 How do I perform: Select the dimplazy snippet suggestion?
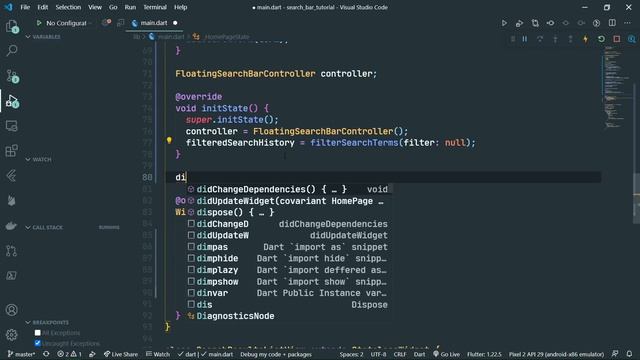[x=289, y=270]
